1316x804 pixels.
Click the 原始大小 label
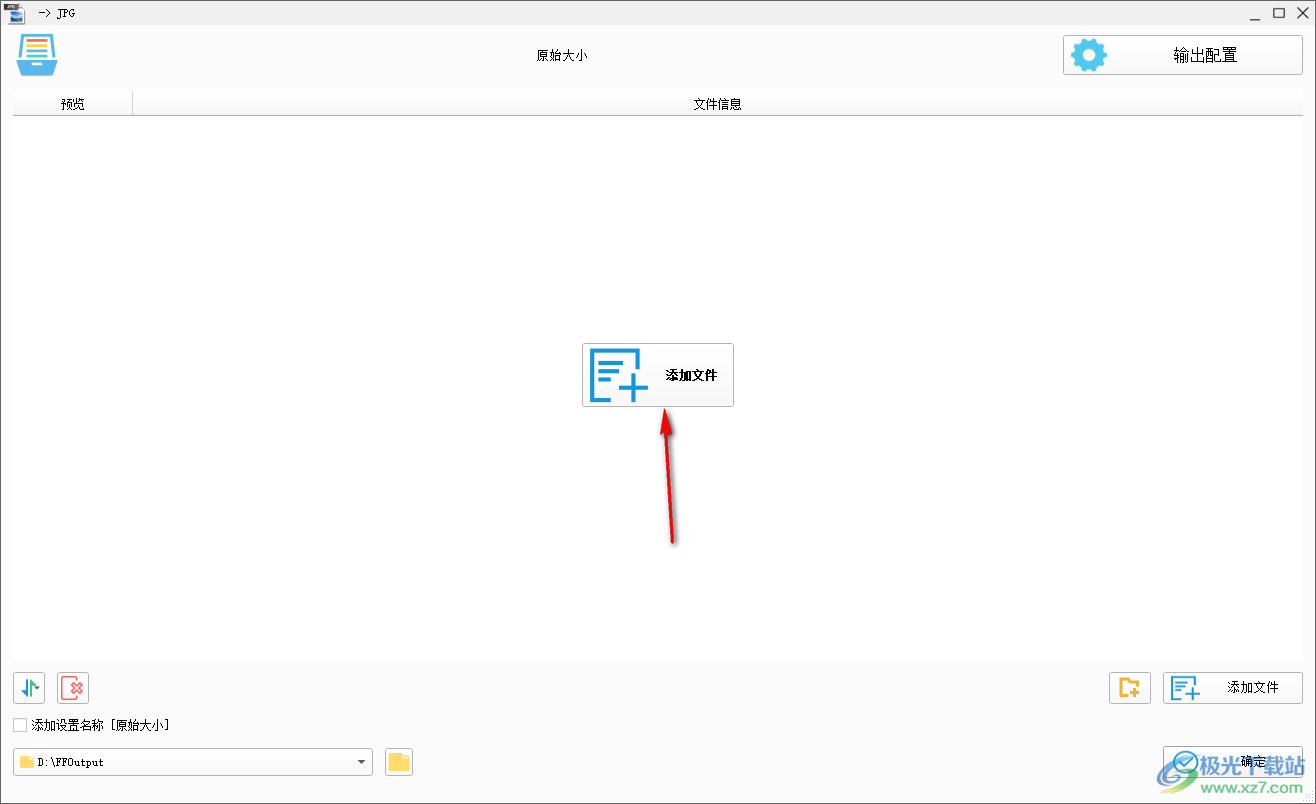pyautogui.click(x=562, y=56)
